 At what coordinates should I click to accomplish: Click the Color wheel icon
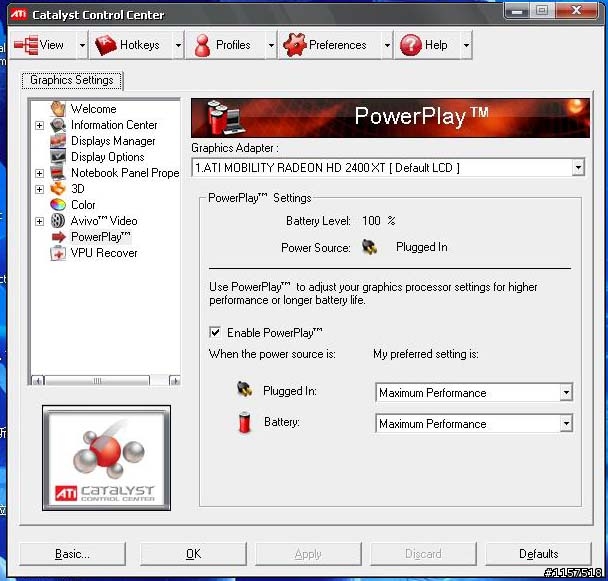[58, 204]
